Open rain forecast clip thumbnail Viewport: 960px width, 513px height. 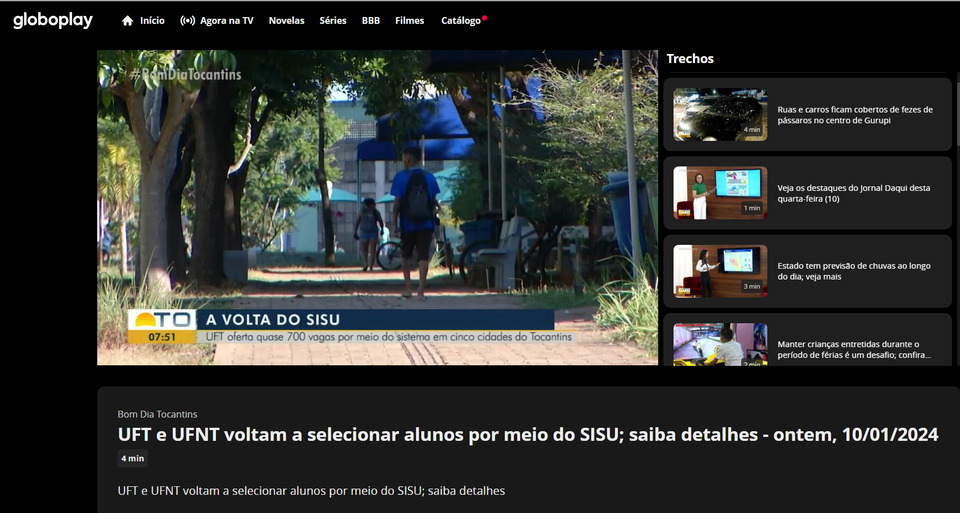[720, 271]
